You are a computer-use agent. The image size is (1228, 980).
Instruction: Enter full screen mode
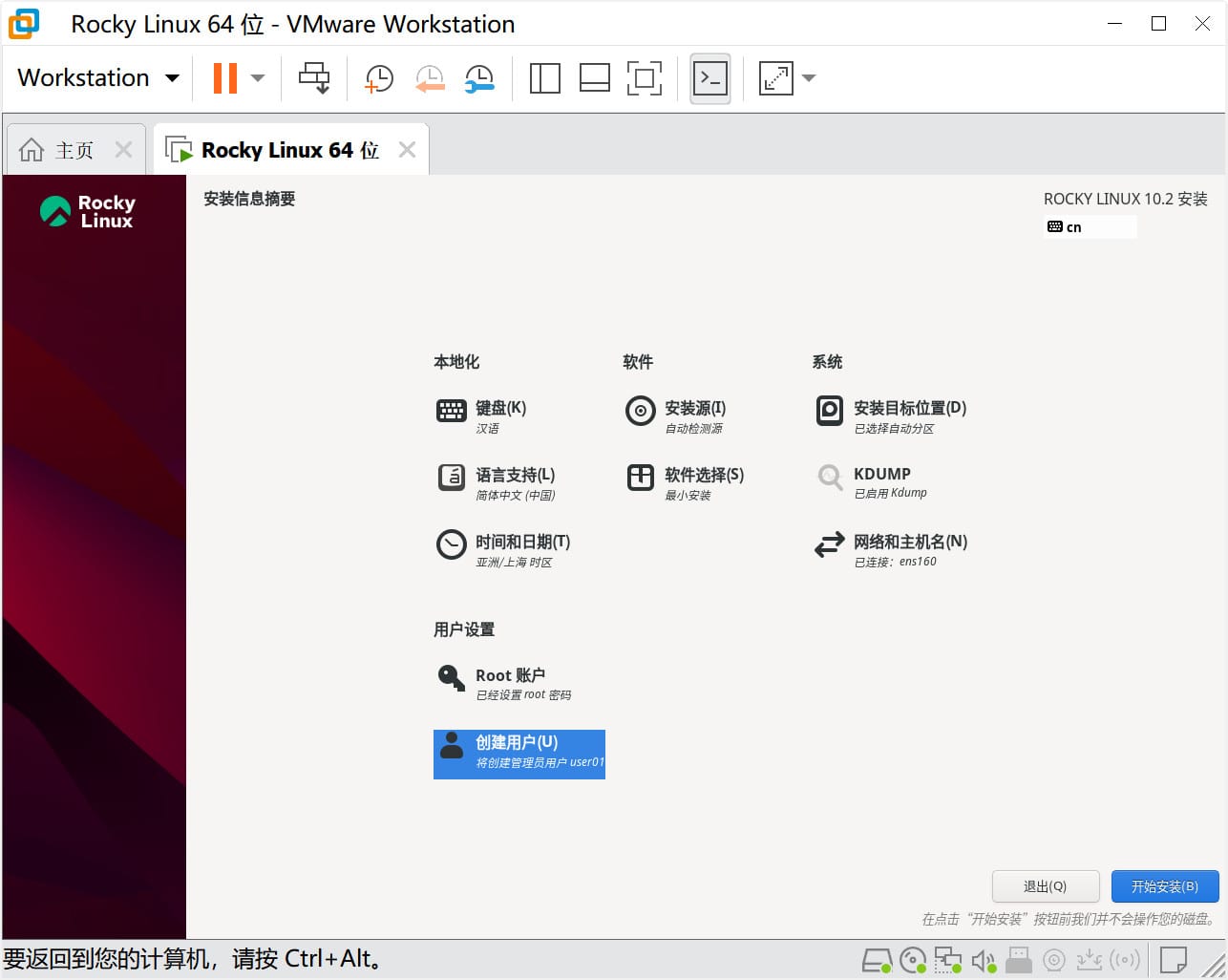[645, 78]
